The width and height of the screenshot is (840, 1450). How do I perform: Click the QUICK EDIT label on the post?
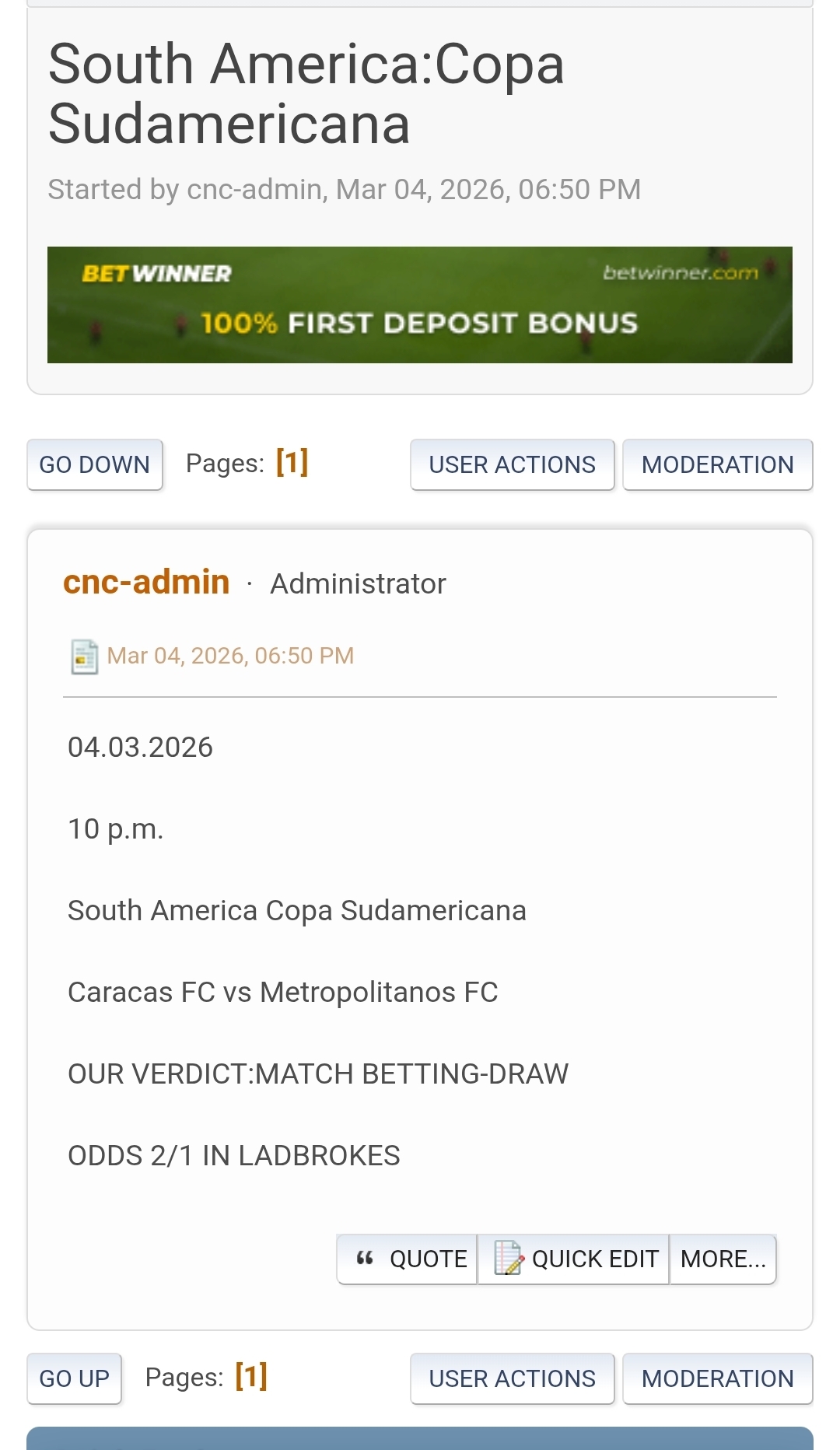(595, 1259)
